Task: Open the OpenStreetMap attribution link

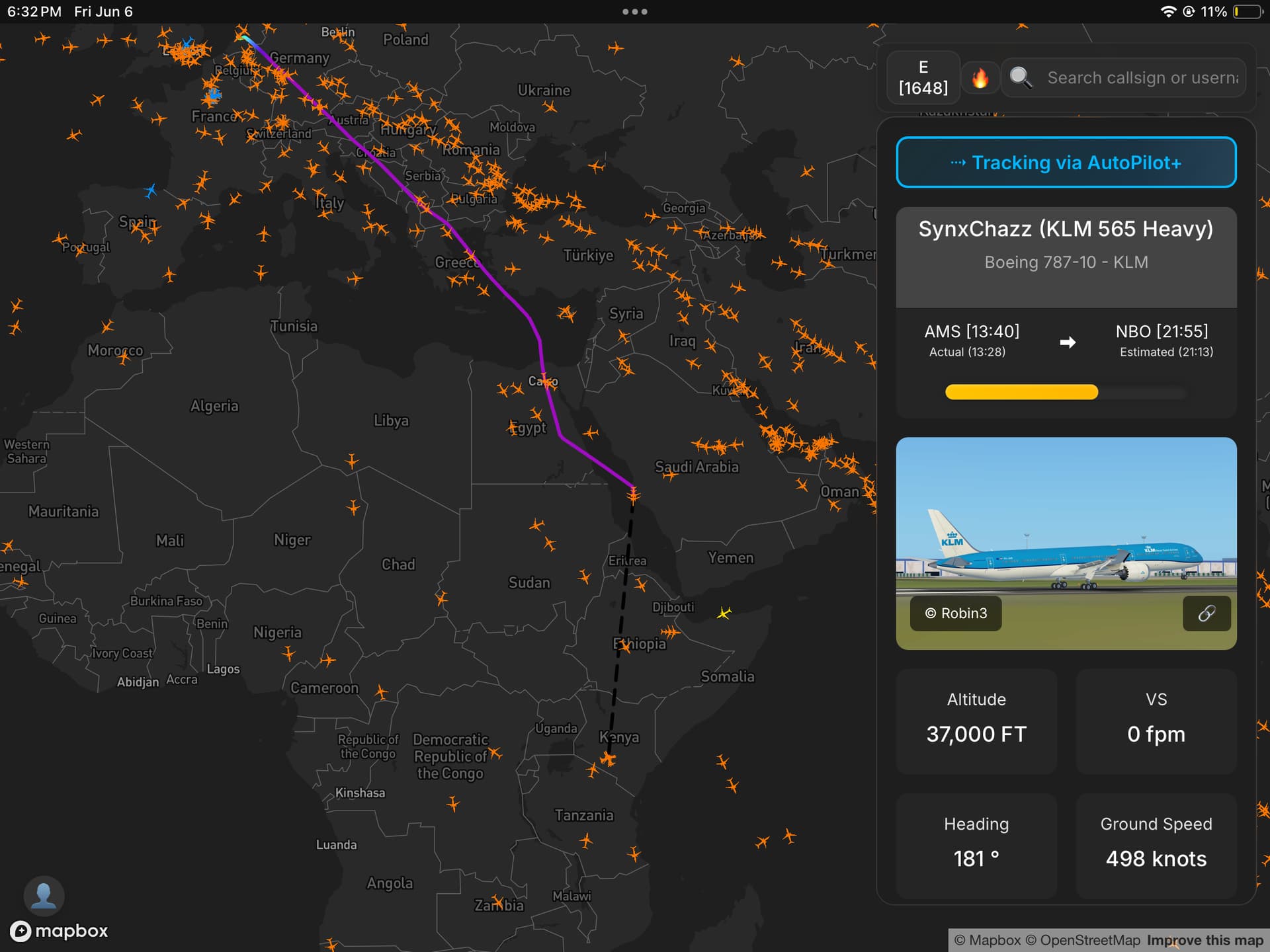Action: [1090, 940]
